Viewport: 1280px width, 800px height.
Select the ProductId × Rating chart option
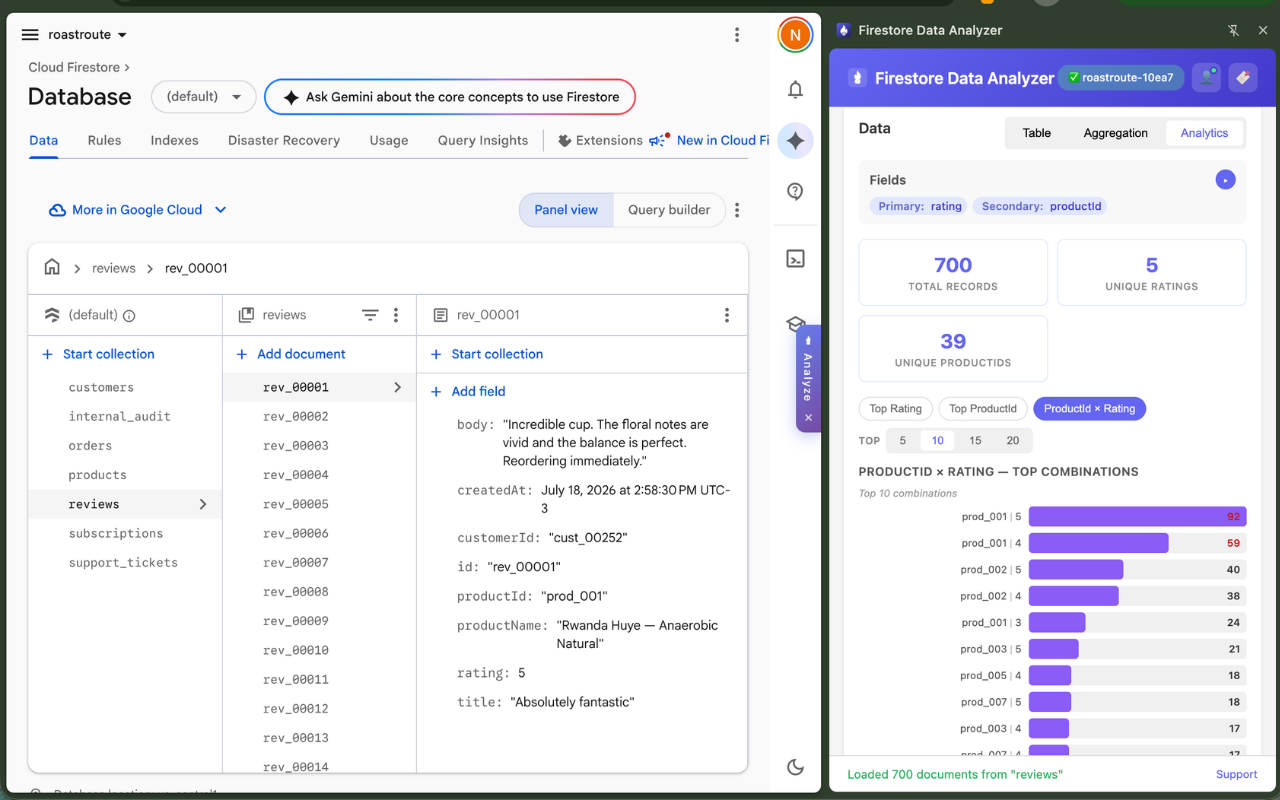click(x=1089, y=408)
